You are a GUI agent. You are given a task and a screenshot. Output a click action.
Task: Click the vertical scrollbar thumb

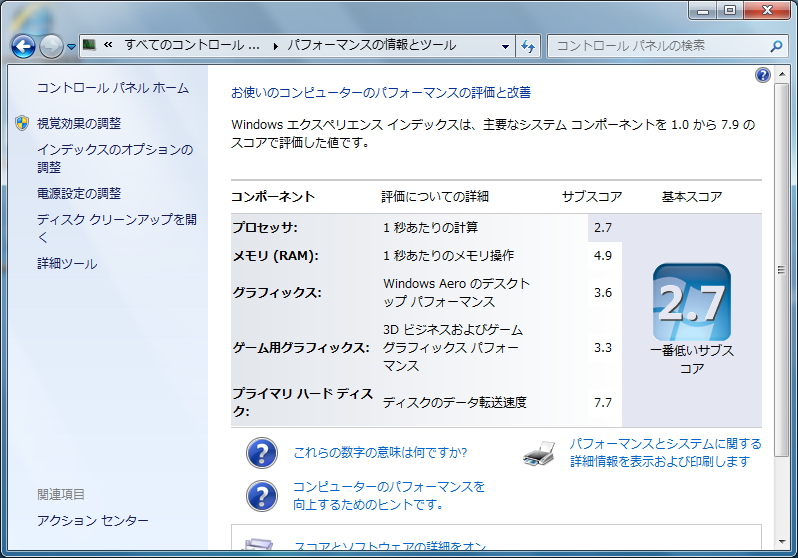[x=781, y=270]
